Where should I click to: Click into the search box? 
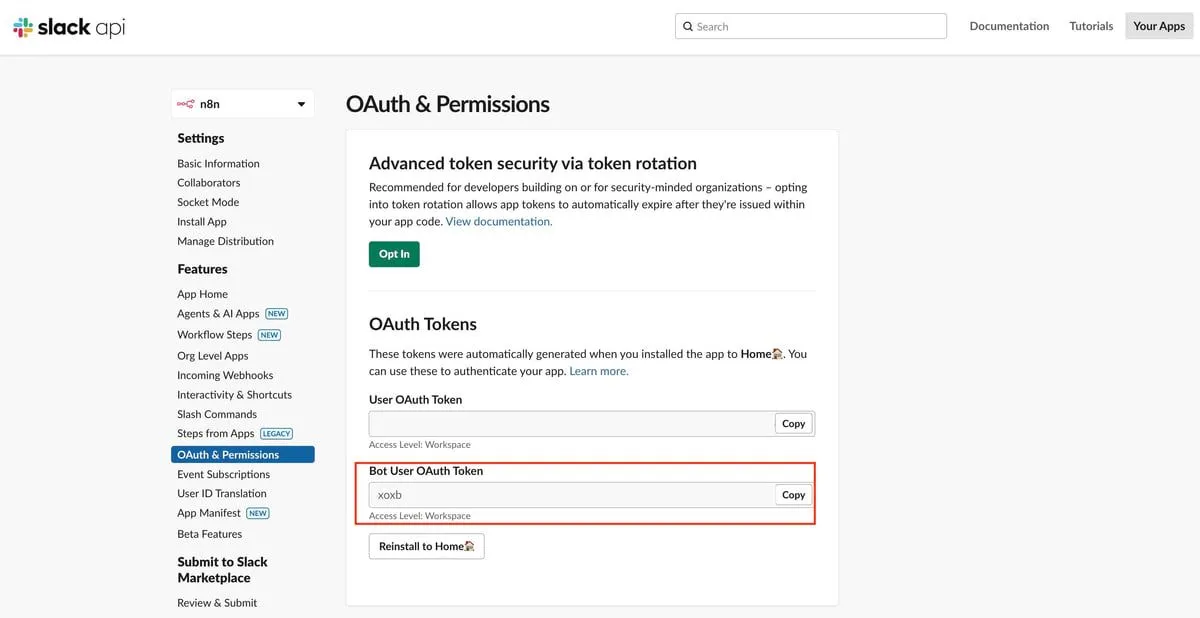(x=815, y=27)
